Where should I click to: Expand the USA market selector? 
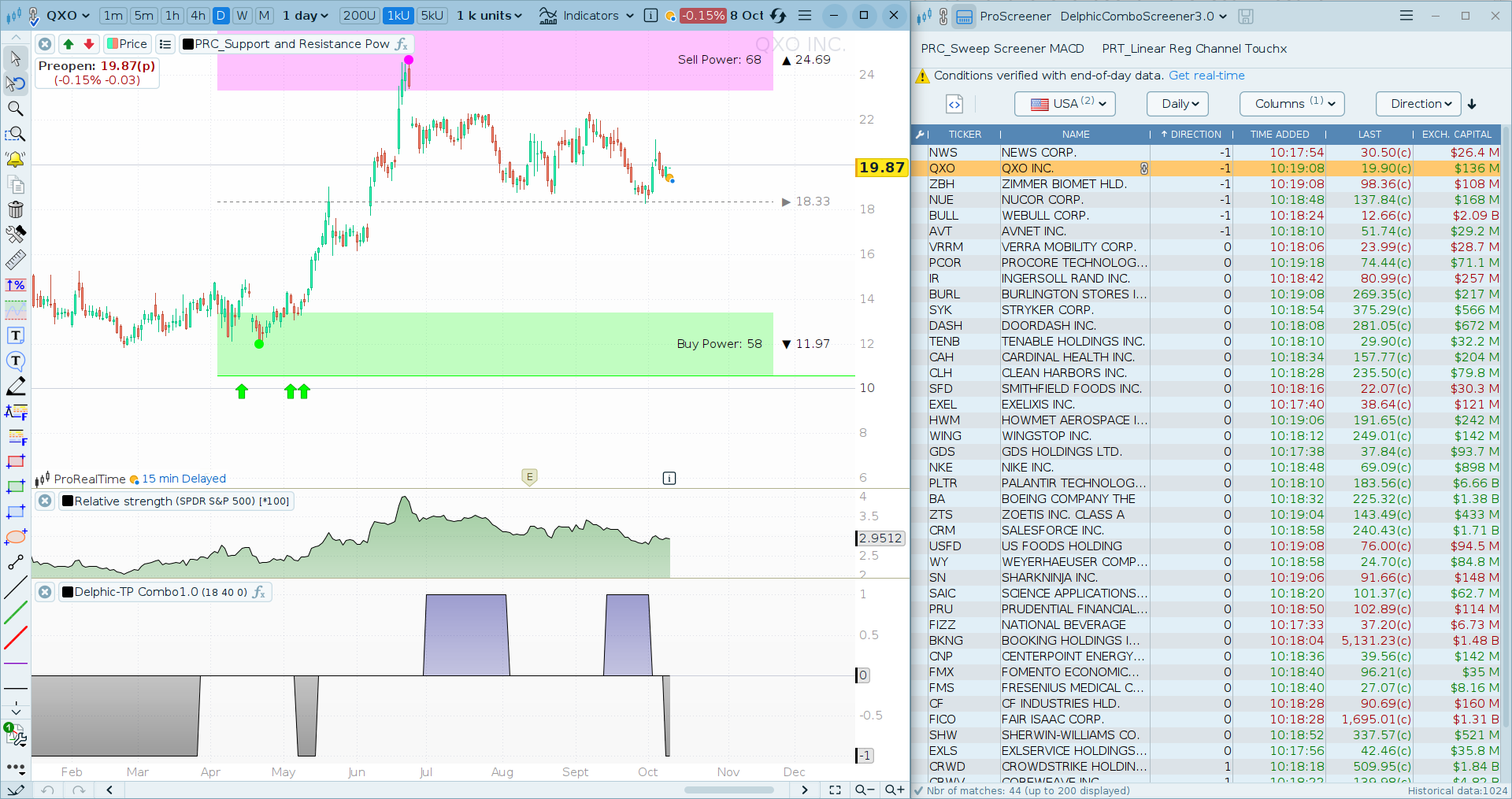pyautogui.click(x=1065, y=104)
